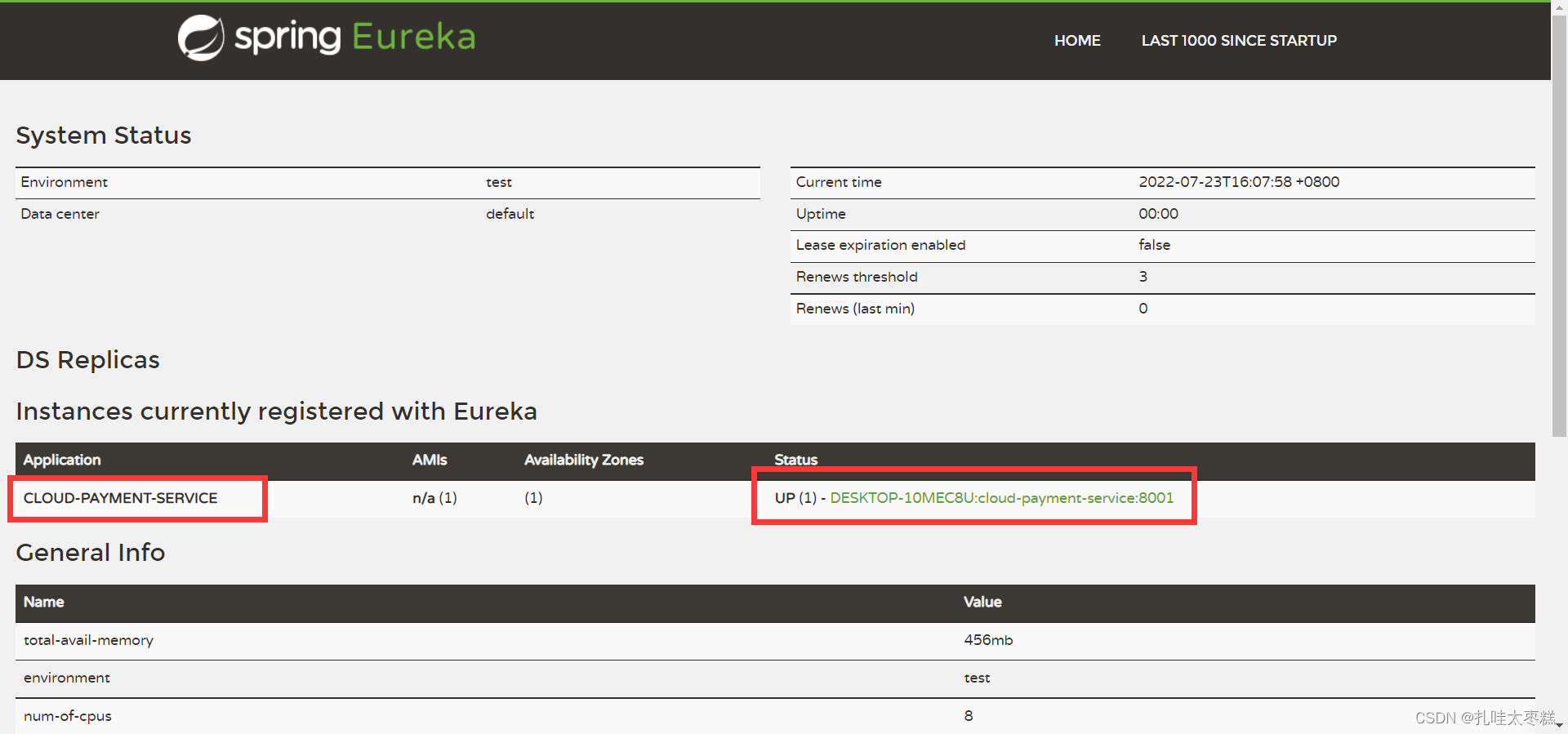
Task: Click the Status column header
Action: (796, 460)
